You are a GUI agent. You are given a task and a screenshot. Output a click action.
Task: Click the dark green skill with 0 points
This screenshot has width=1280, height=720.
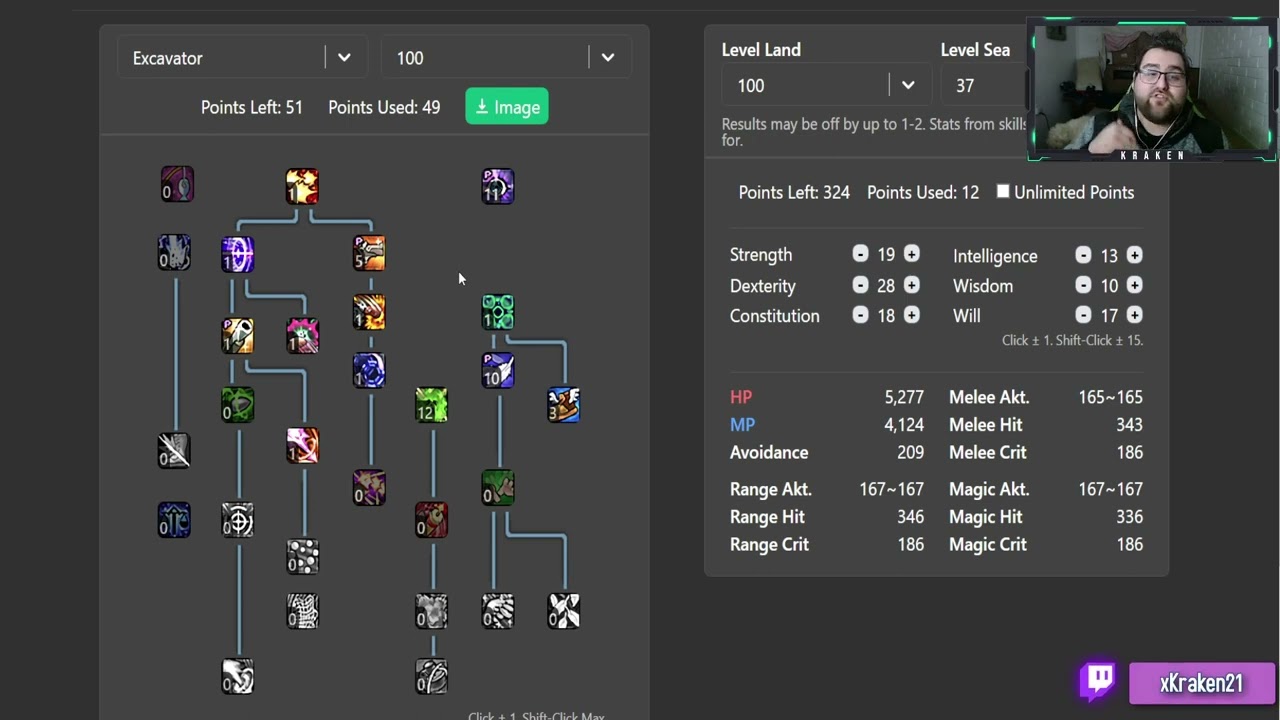[237, 405]
